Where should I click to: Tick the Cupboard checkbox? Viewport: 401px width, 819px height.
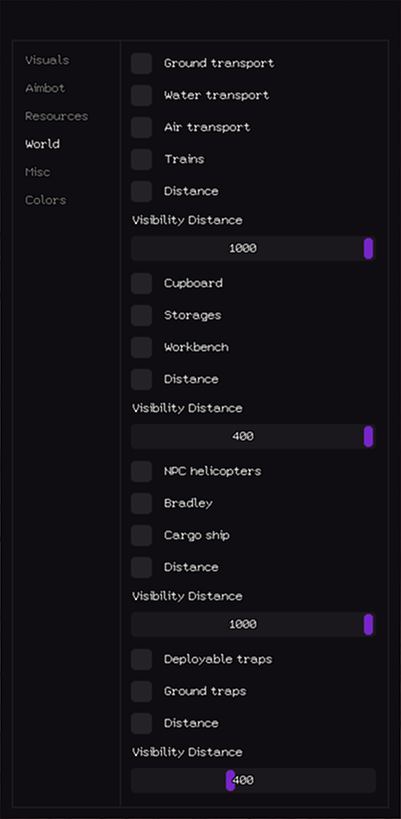141,283
